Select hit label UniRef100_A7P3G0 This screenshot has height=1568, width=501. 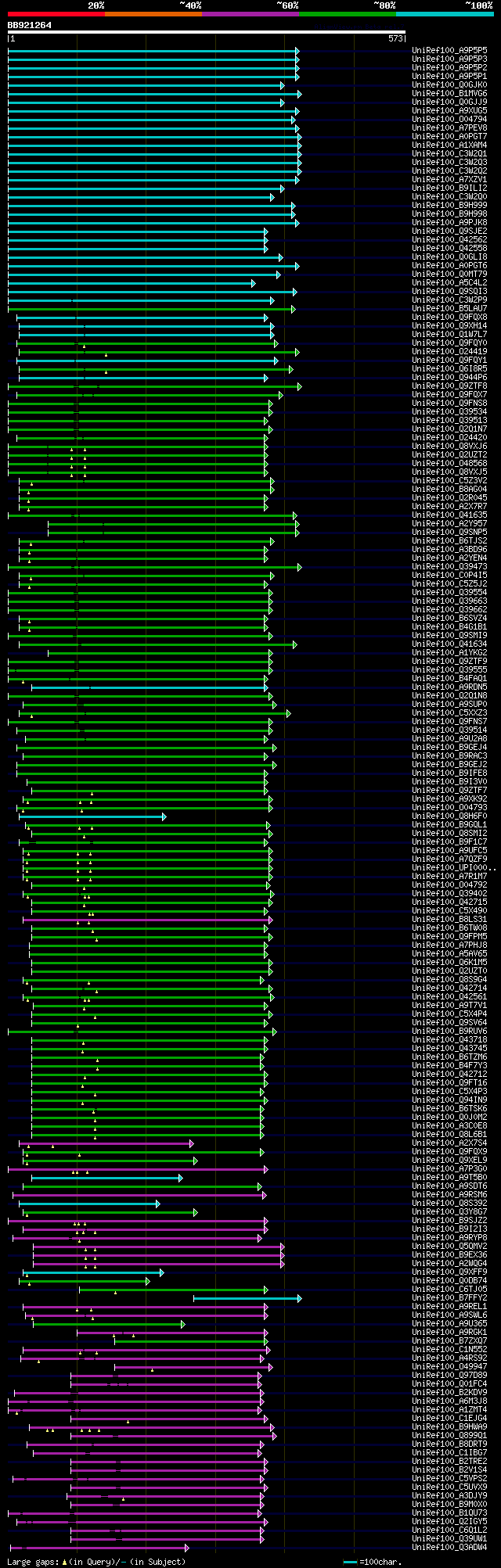(449, 1168)
